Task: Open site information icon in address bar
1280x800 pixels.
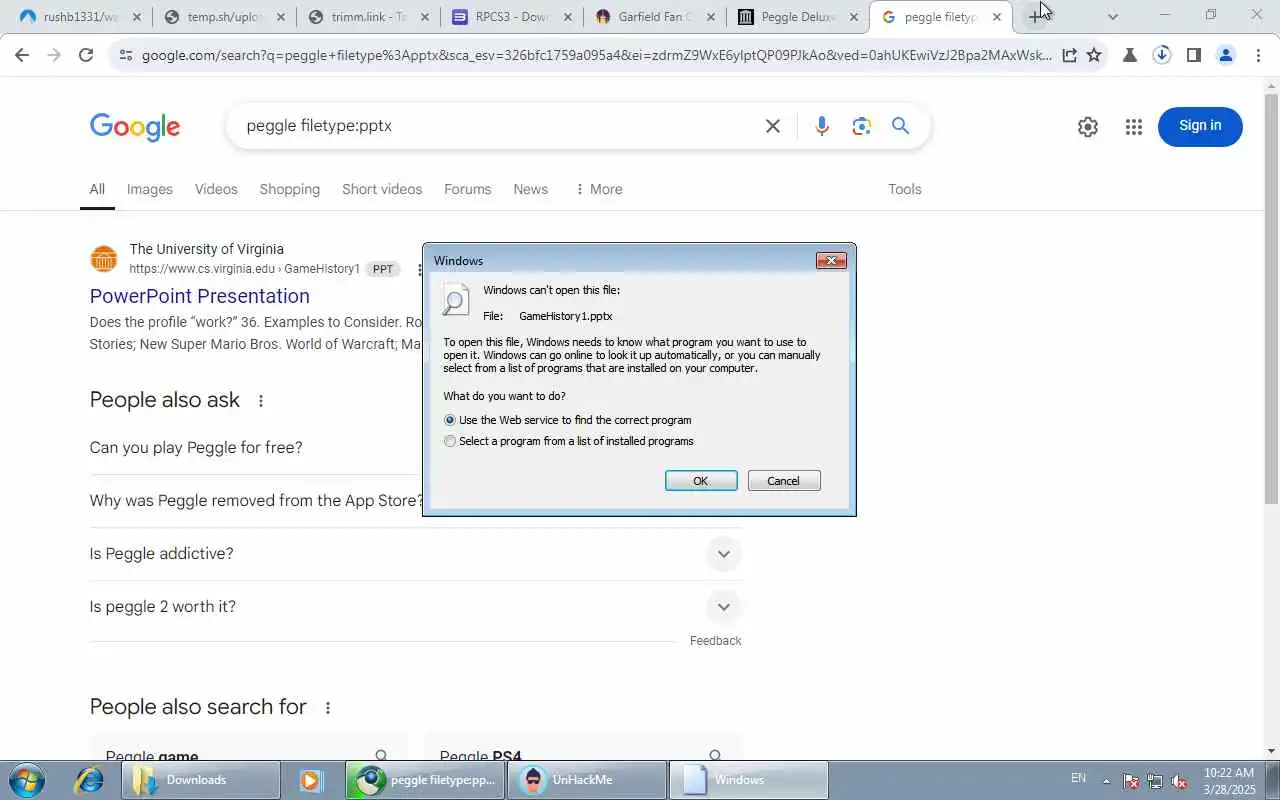Action: (125, 55)
